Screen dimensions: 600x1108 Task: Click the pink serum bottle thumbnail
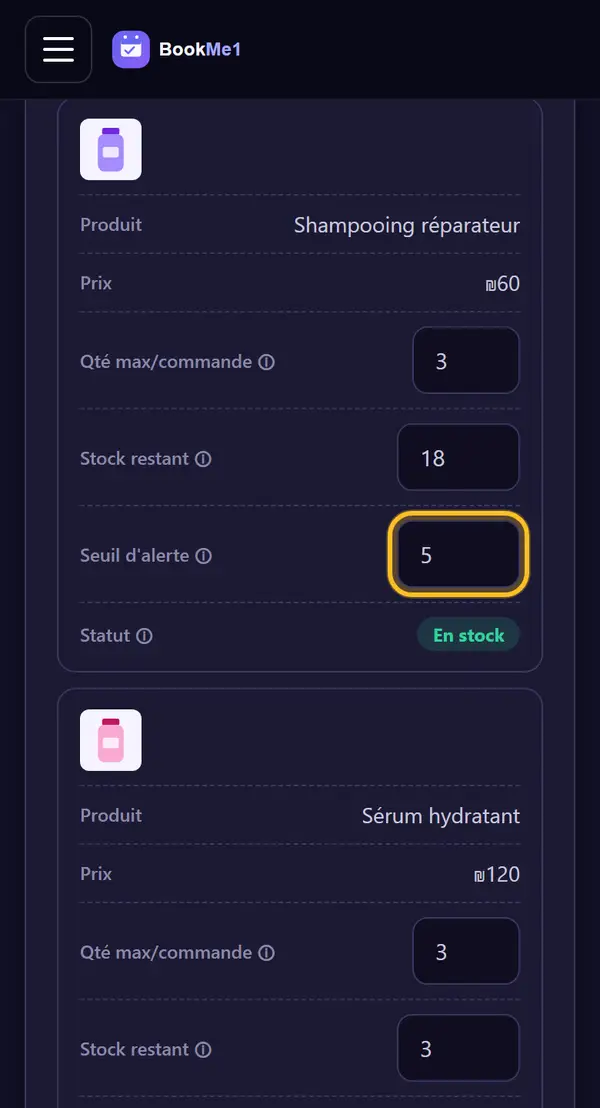[x=110, y=740]
